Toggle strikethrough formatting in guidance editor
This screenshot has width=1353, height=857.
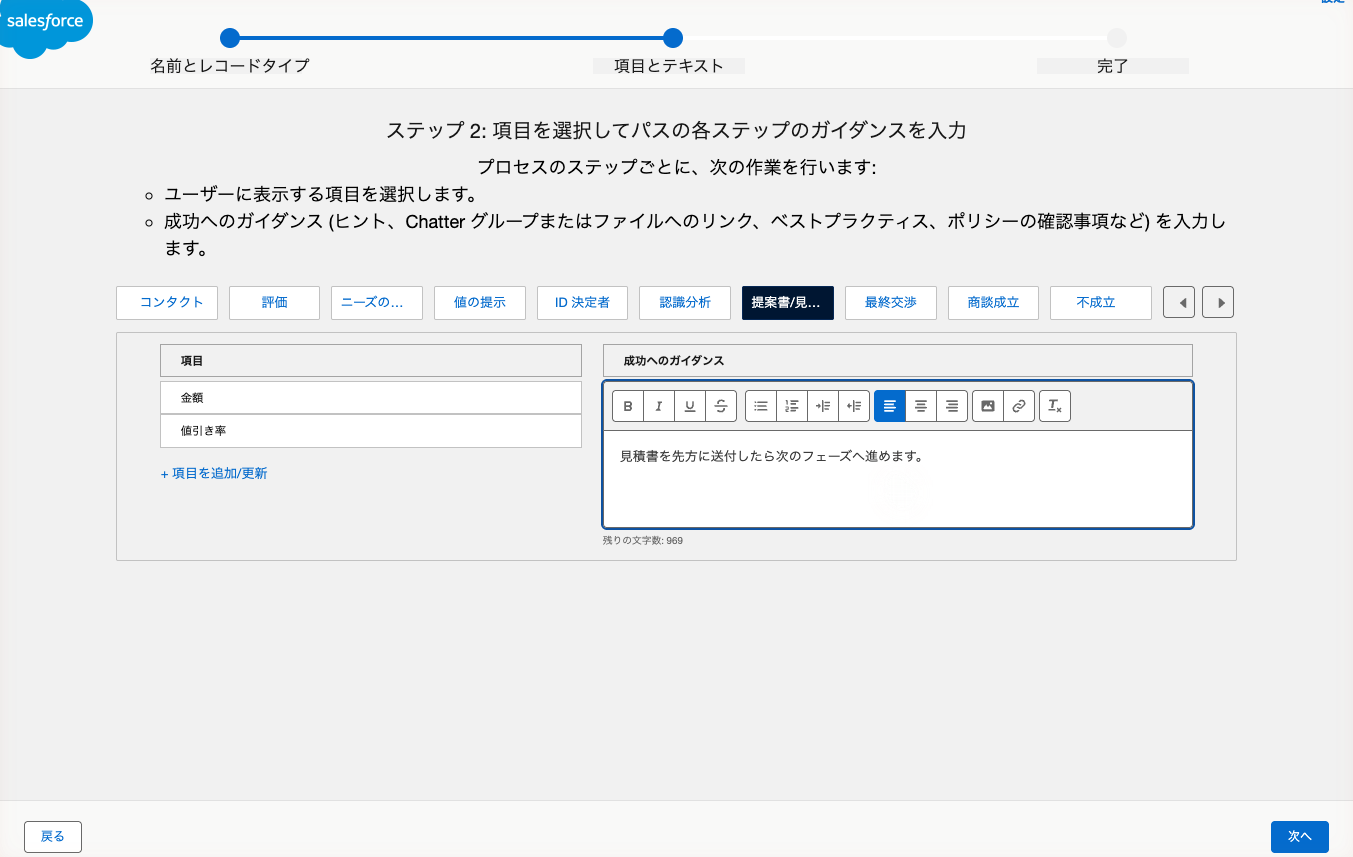pos(721,406)
